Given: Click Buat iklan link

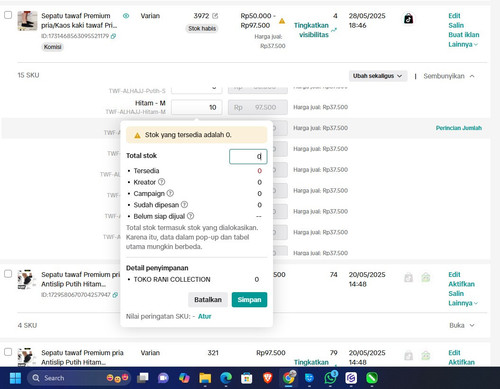Looking at the screenshot, I should (464, 35).
